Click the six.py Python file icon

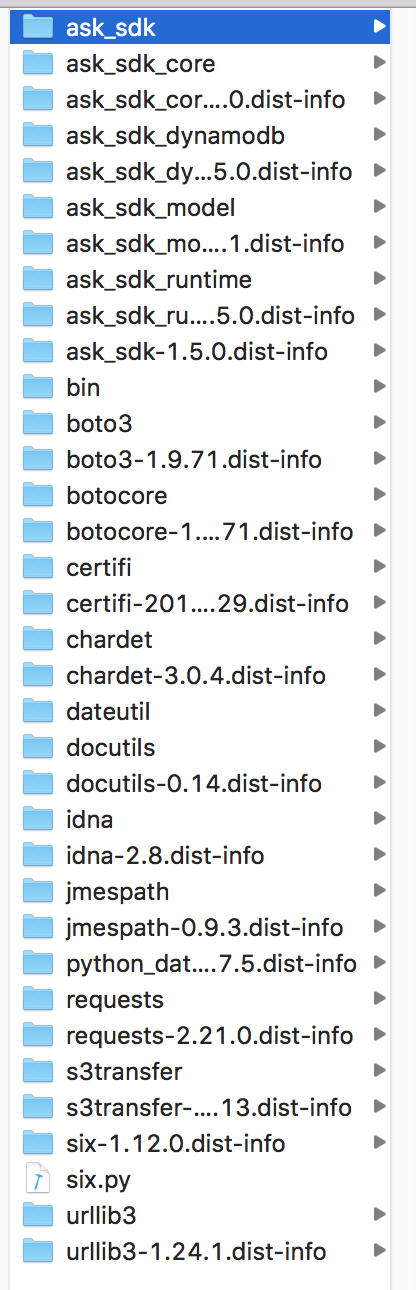point(37,1179)
